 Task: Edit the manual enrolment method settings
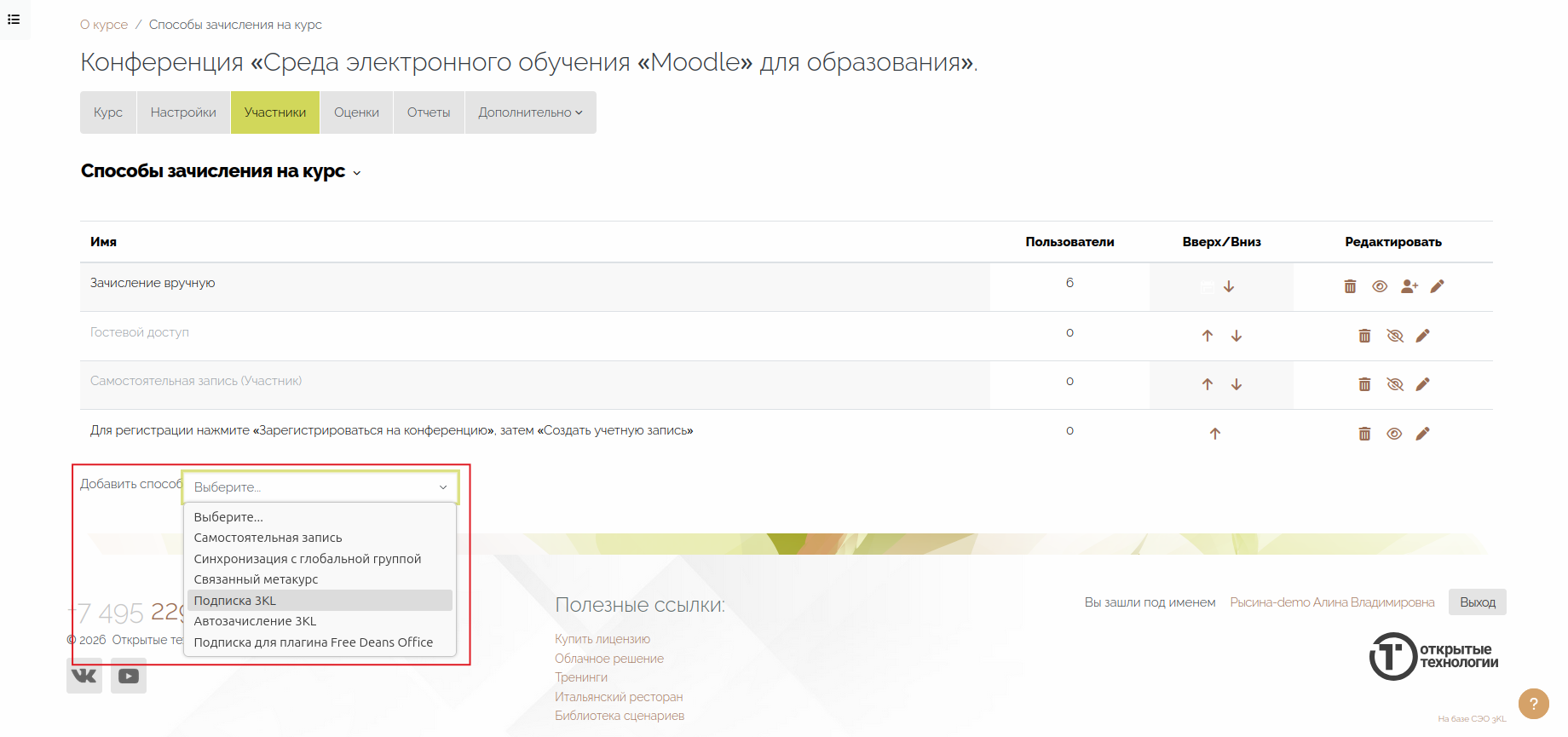click(x=1437, y=286)
